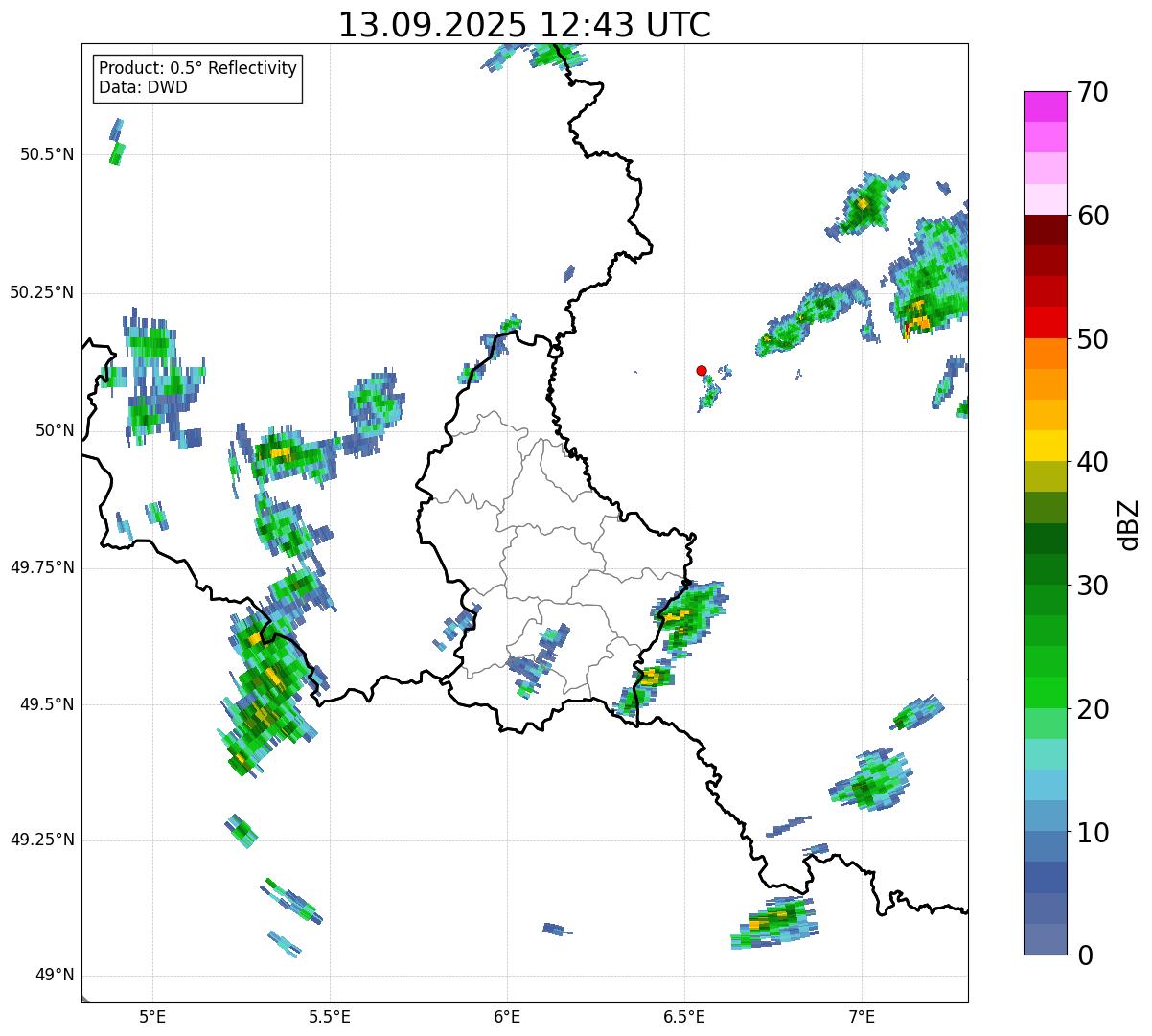Select the 5.5°E longitude tick label

point(330,1016)
